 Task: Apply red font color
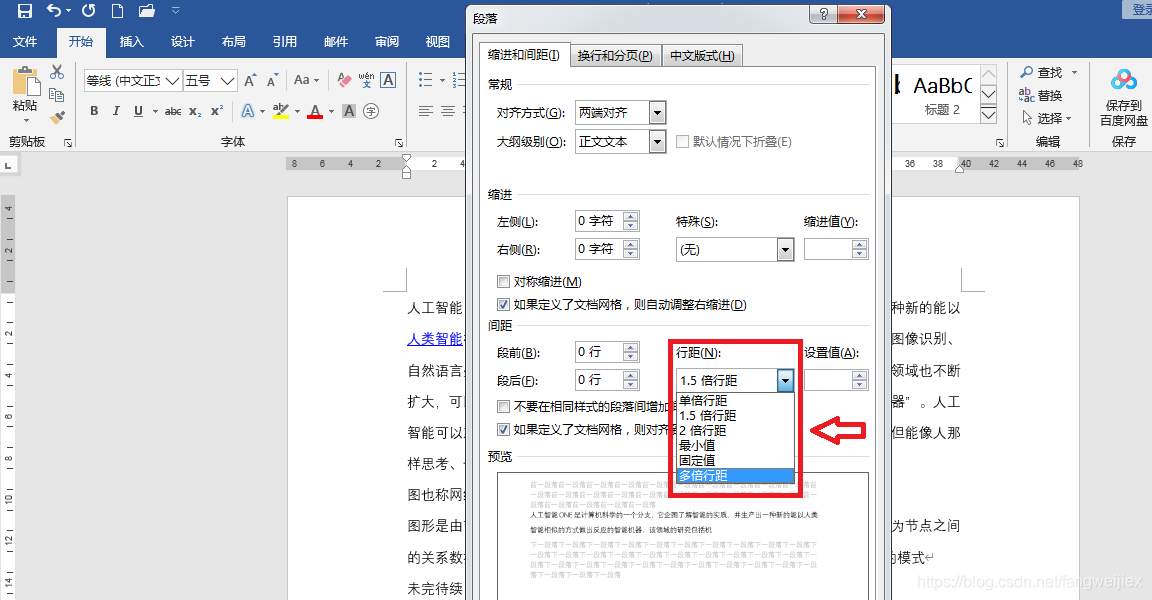pyautogui.click(x=315, y=111)
